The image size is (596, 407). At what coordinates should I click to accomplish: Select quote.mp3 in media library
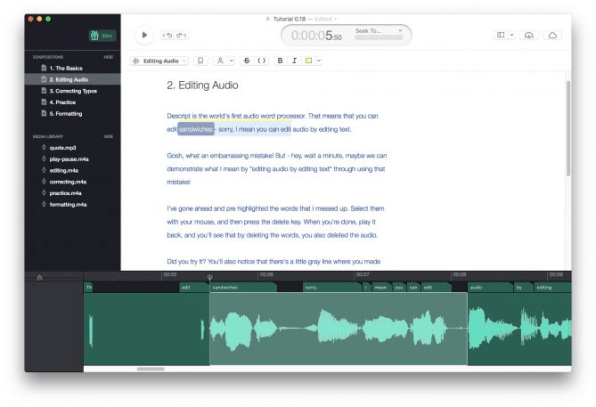point(63,147)
